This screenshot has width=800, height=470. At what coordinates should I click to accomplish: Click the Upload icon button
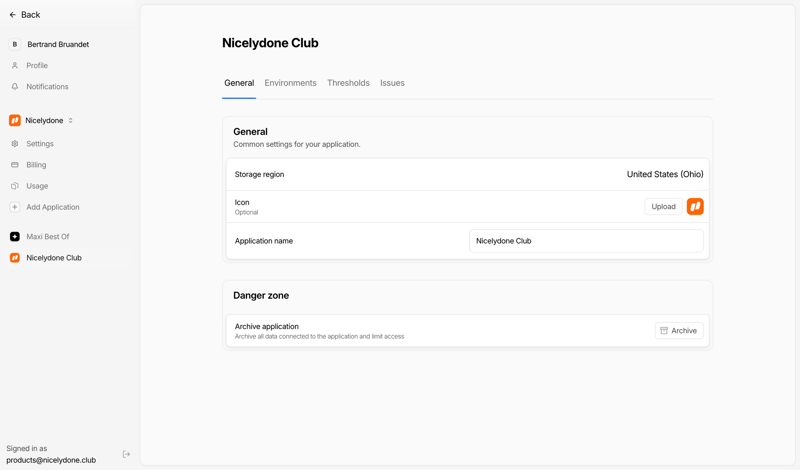663,207
